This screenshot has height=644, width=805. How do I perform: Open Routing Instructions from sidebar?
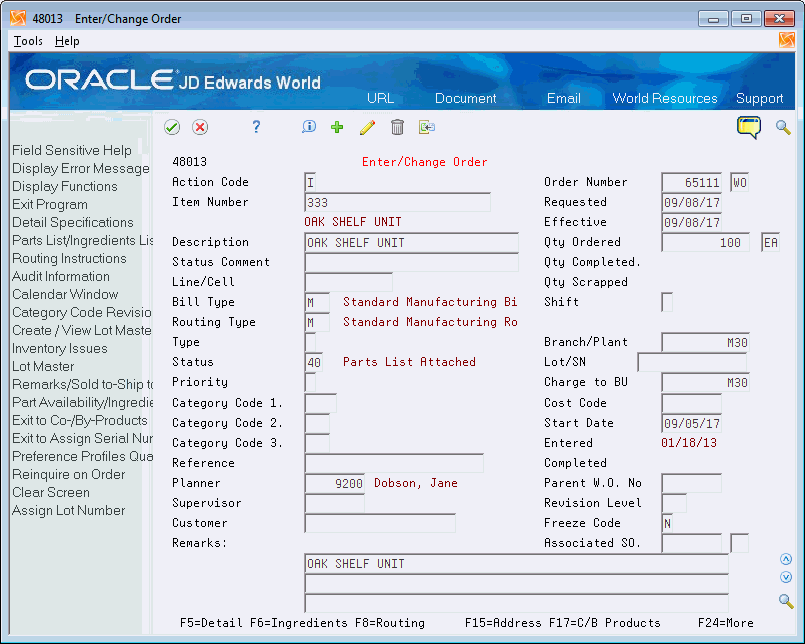[x=69, y=258]
